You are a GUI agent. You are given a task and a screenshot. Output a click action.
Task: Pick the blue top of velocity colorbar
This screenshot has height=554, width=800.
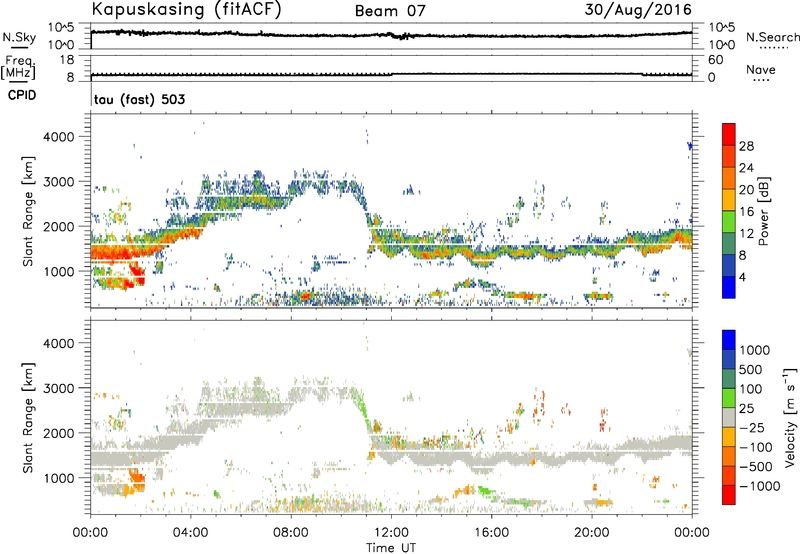tap(729, 340)
